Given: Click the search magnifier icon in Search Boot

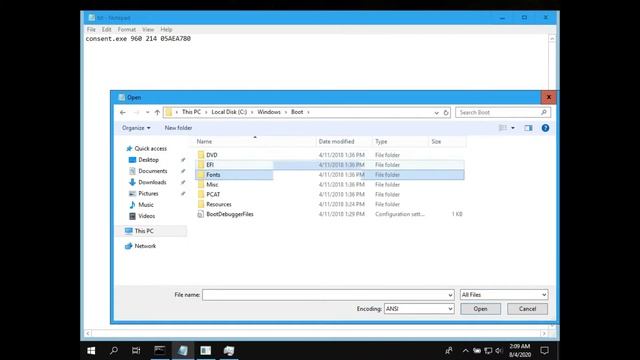Looking at the screenshot, I should [544, 112].
